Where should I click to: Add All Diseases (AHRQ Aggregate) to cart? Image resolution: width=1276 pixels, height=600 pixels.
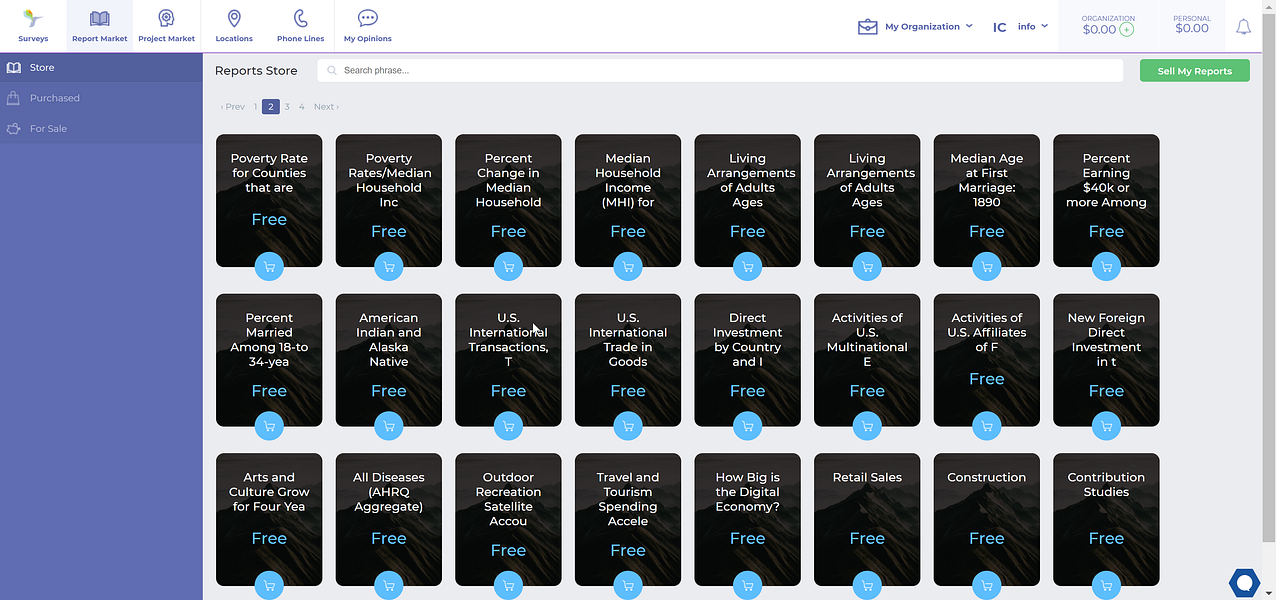389,585
